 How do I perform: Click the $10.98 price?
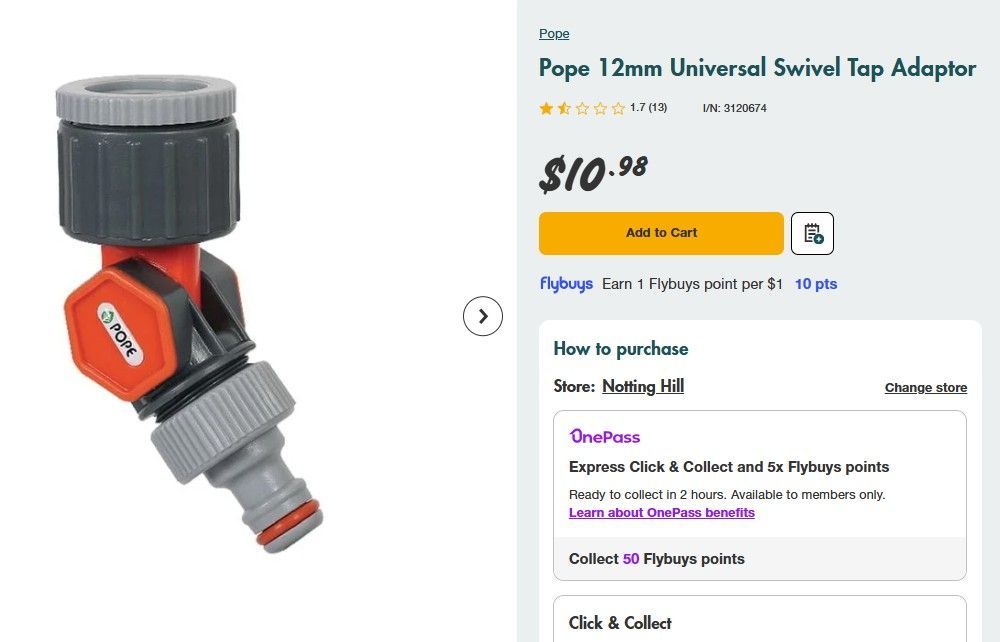coord(593,173)
